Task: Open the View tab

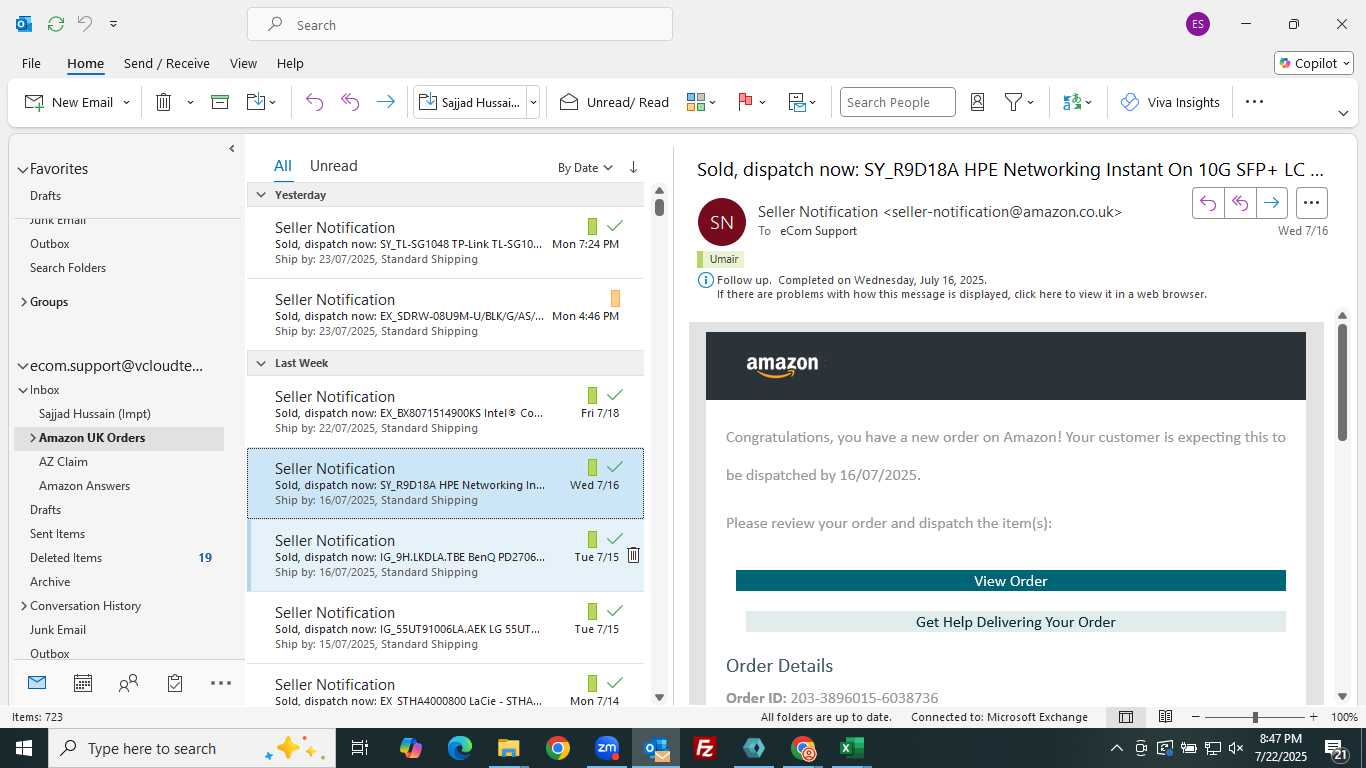Action: (x=243, y=63)
